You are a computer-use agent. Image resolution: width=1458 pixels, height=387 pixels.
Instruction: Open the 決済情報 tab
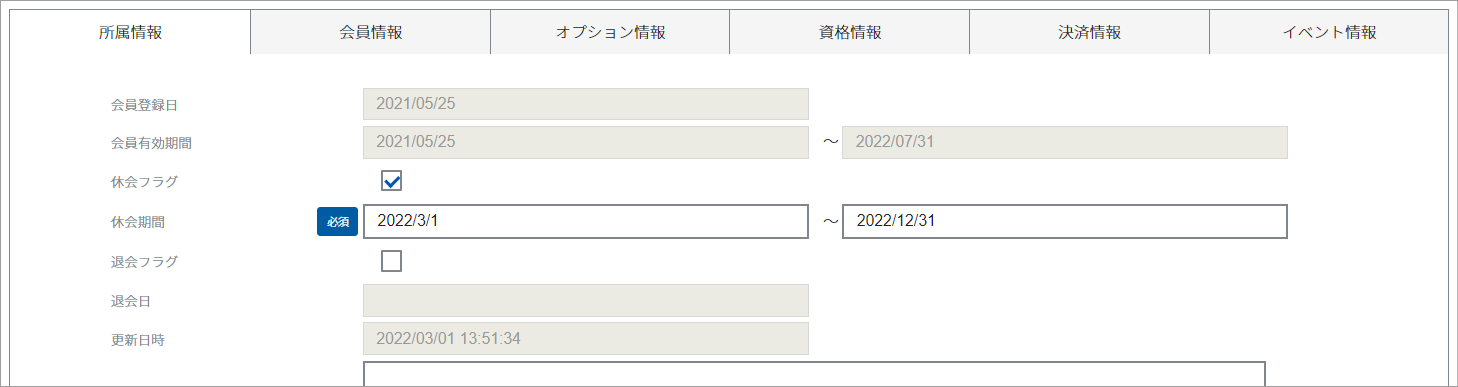click(1089, 32)
